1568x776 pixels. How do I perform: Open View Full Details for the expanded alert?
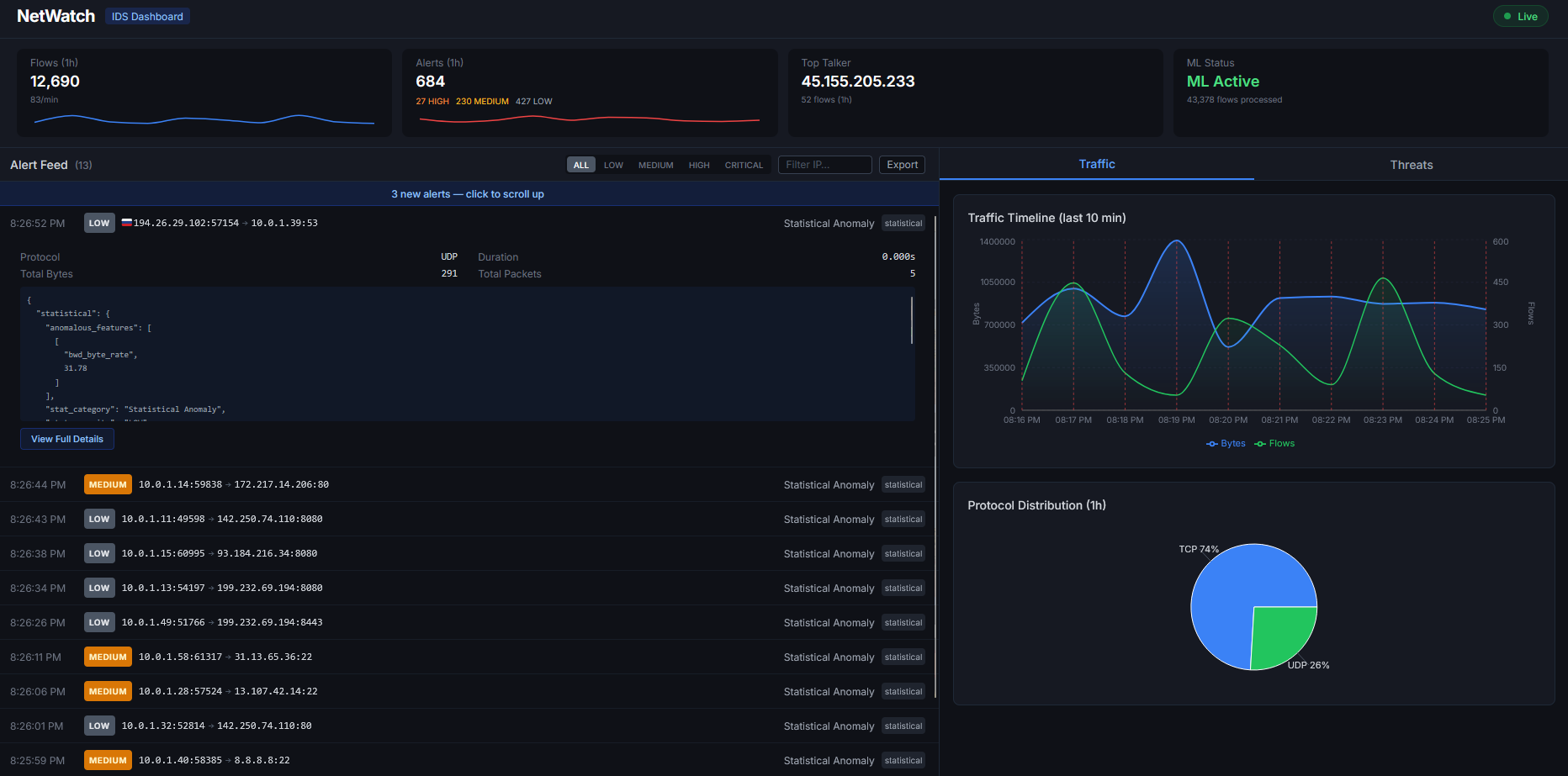[x=67, y=439]
